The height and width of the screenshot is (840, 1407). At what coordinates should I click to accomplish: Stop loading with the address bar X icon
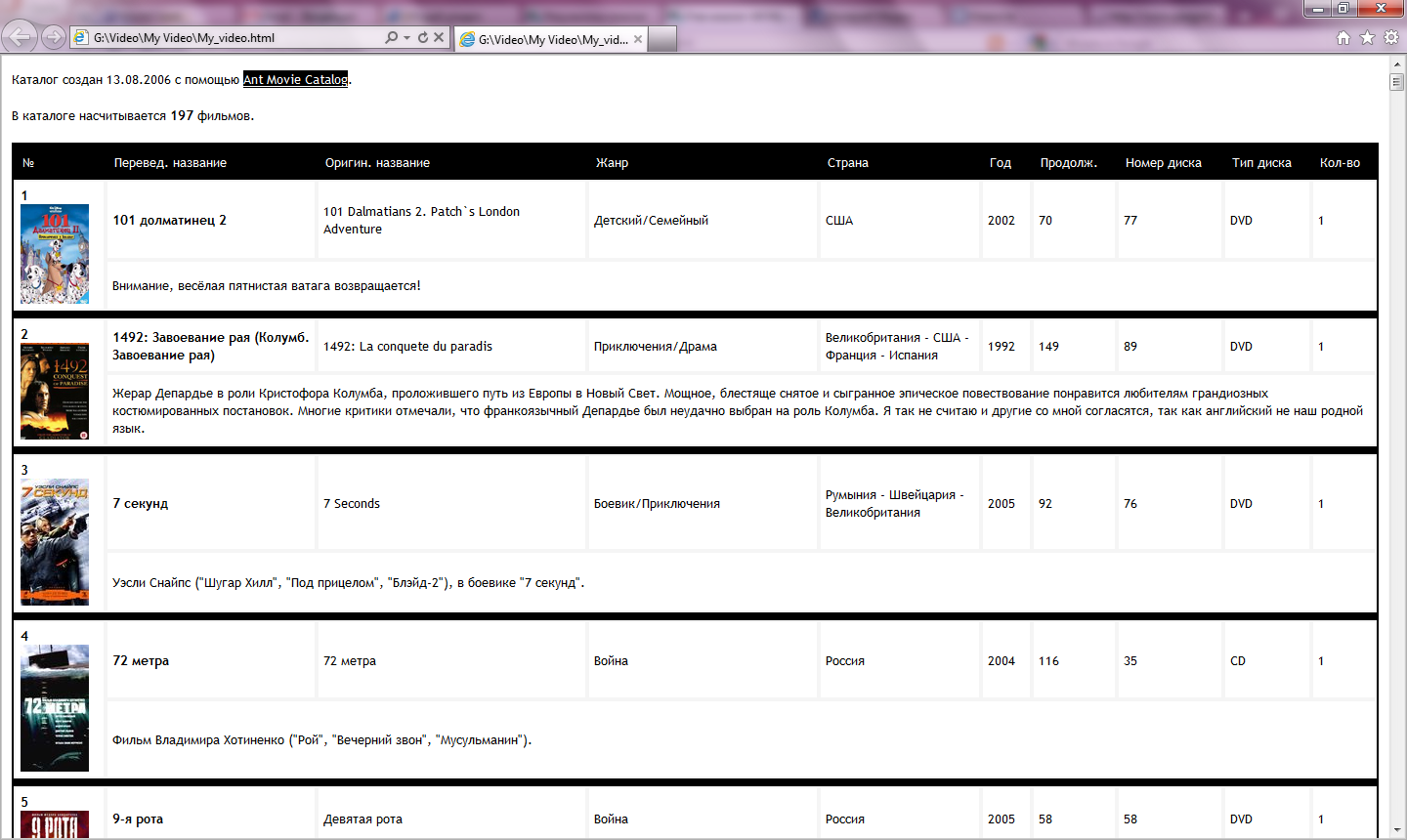[439, 38]
